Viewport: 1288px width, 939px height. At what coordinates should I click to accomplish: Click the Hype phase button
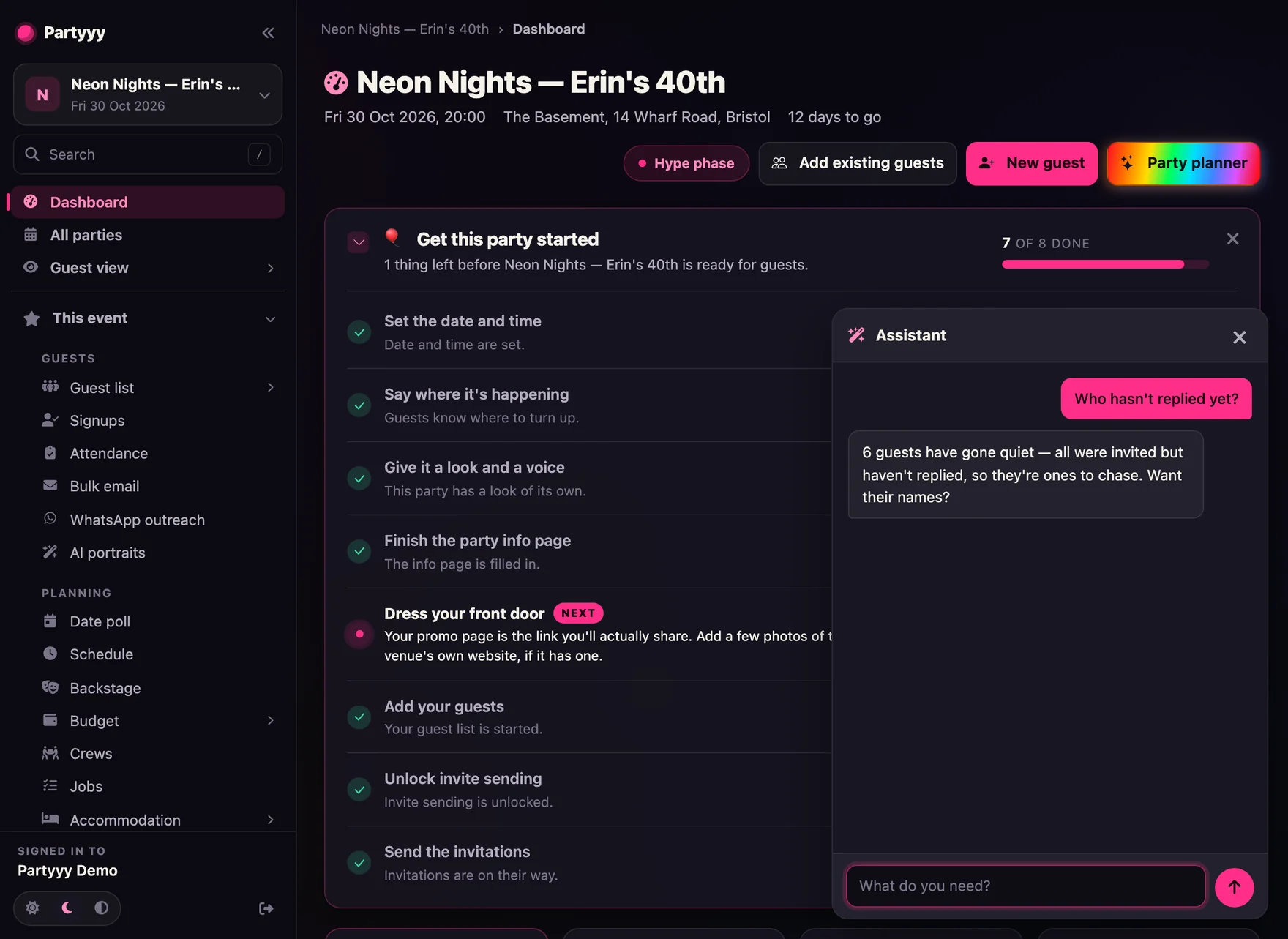click(686, 163)
